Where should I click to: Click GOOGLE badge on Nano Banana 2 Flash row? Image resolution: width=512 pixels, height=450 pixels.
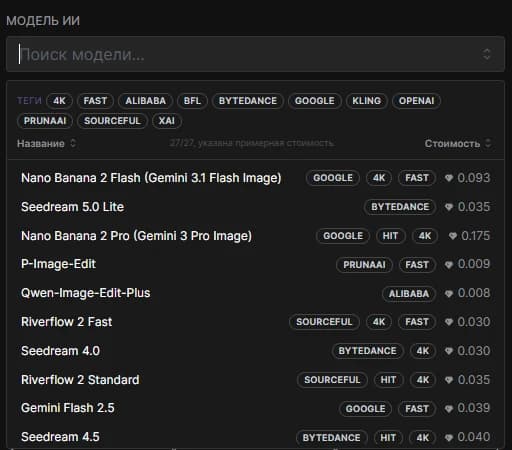pyautogui.click(x=333, y=178)
